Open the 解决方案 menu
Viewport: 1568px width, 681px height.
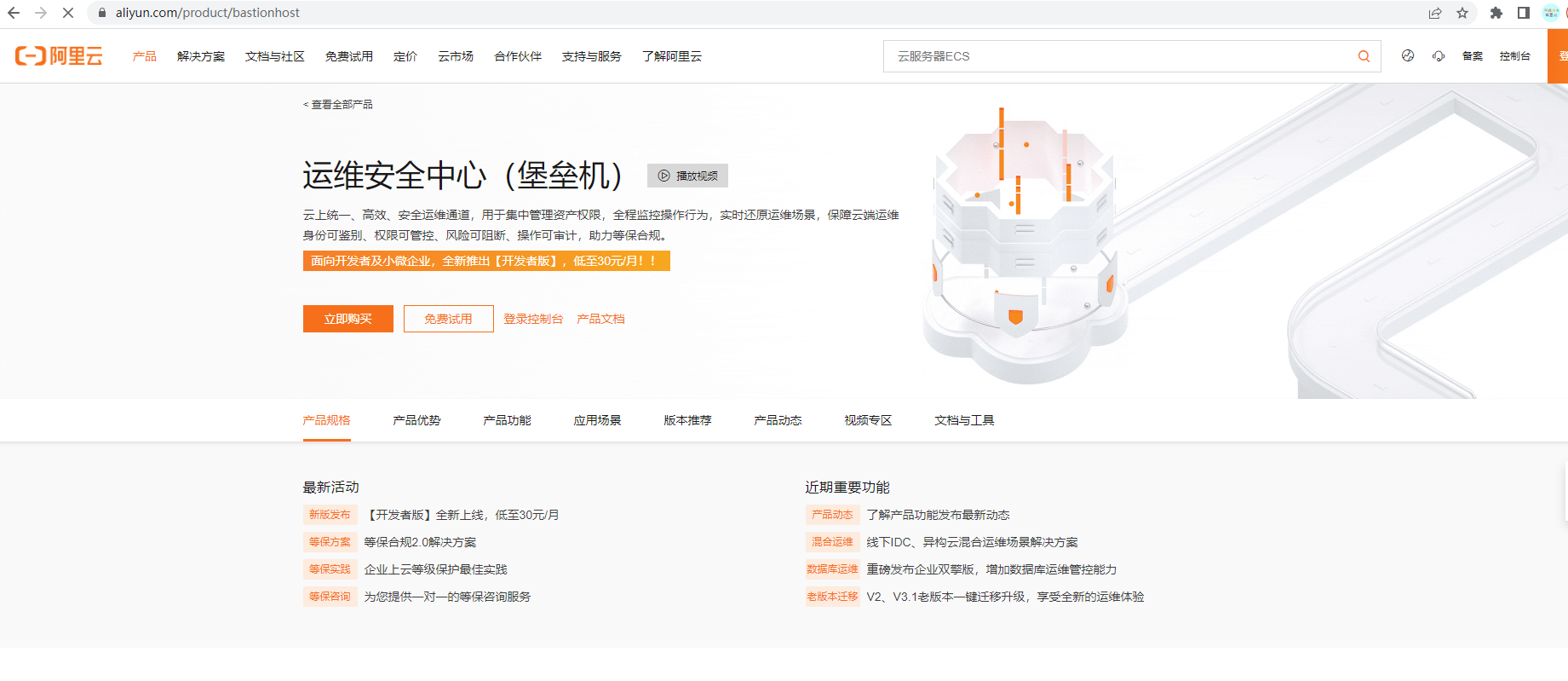point(201,56)
